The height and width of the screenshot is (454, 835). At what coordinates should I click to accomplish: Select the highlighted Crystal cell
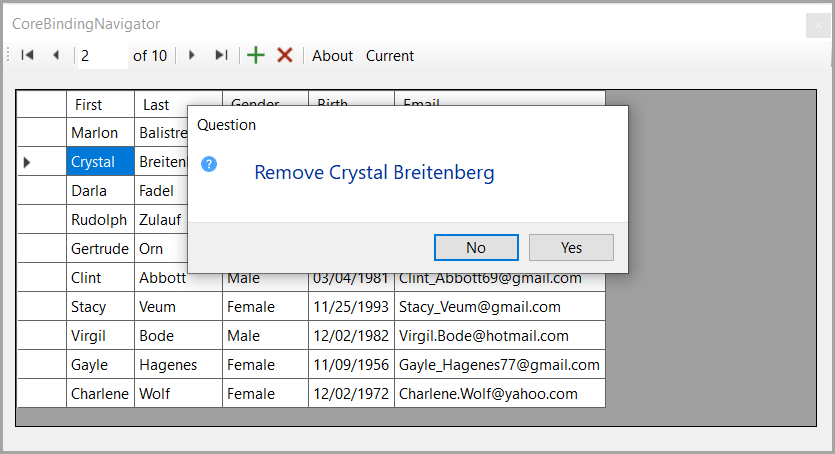pyautogui.click(x=100, y=162)
